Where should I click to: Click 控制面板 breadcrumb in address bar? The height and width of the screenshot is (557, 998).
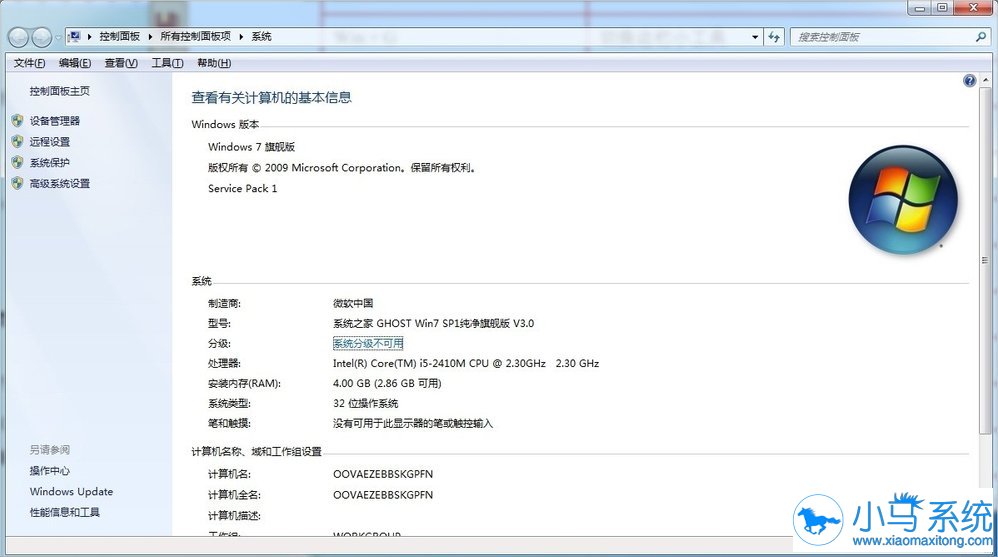[x=120, y=37]
